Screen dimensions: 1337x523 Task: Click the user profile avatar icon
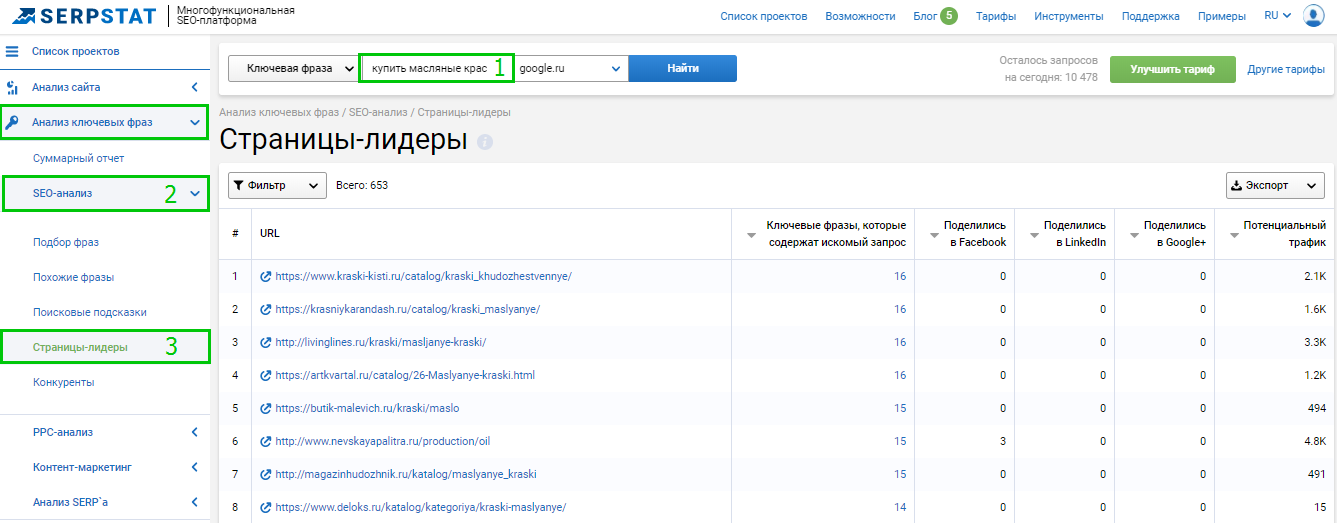coord(1313,16)
